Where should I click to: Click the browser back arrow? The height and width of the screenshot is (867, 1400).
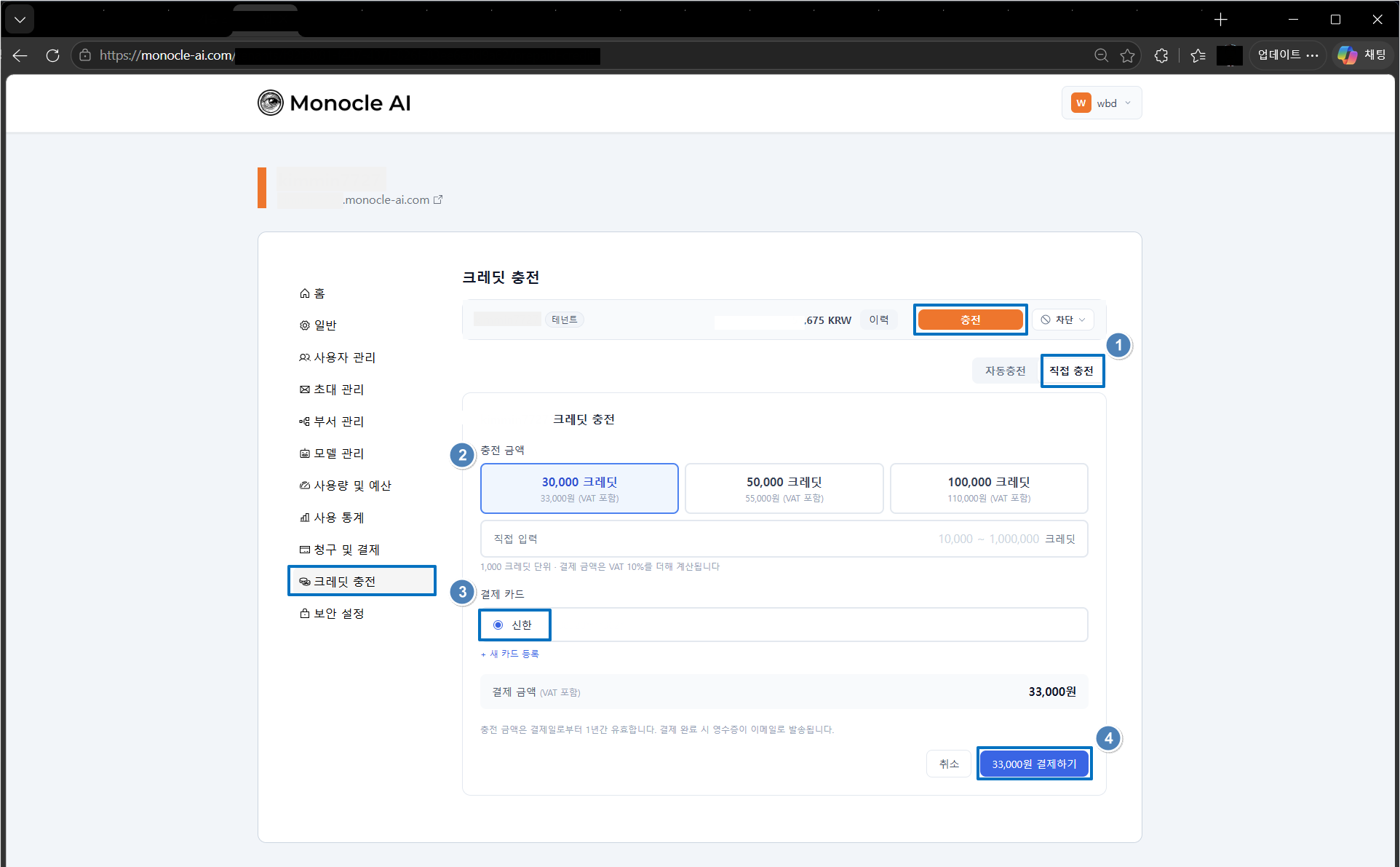click(20, 55)
